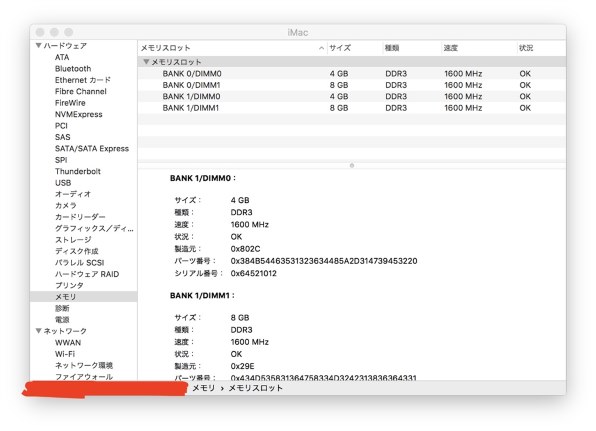Click the pane splitter handle dot
Viewport: 596px width, 431px height.
pyautogui.click(x=352, y=165)
